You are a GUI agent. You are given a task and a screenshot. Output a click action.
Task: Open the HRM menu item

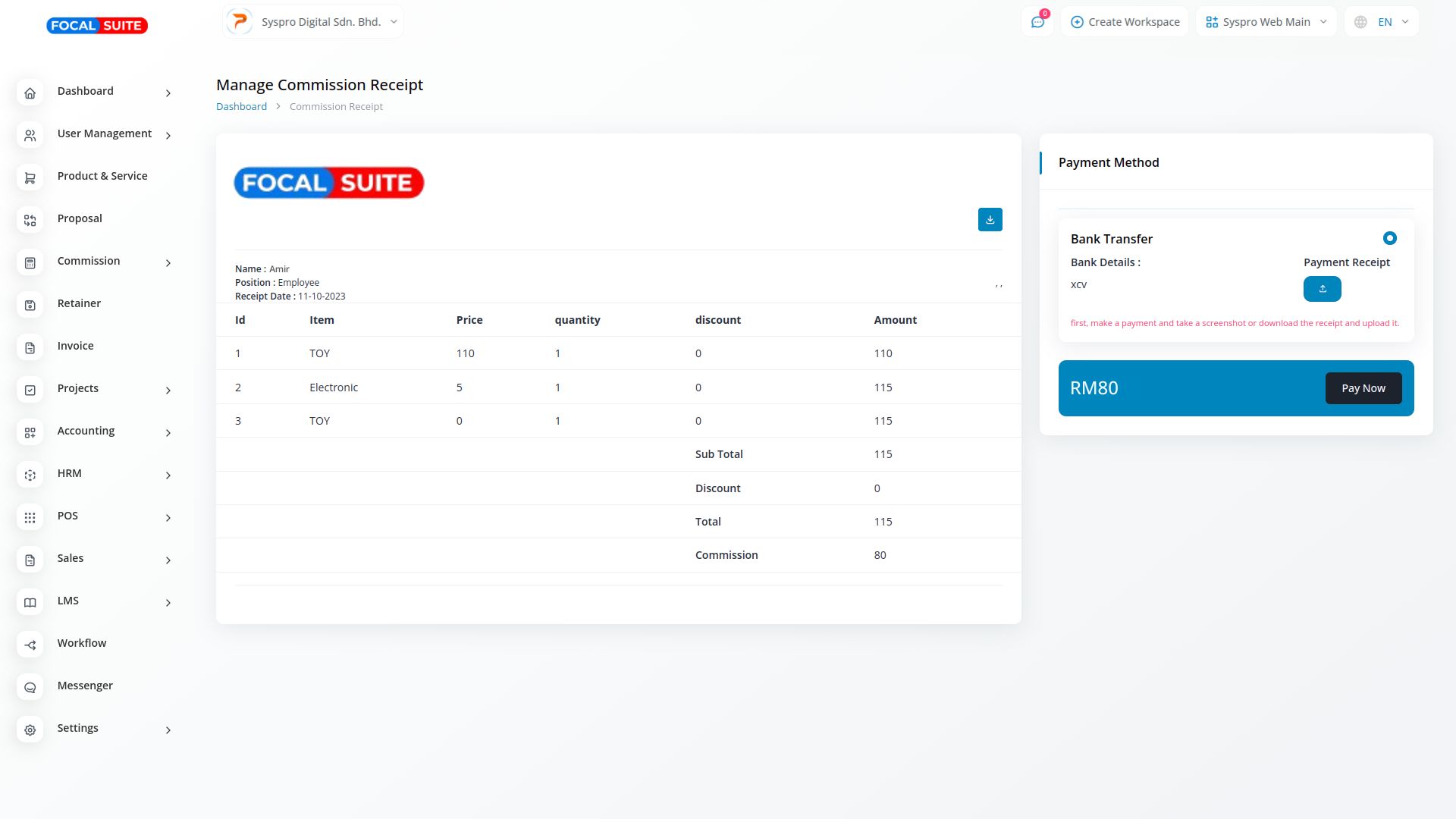[70, 473]
